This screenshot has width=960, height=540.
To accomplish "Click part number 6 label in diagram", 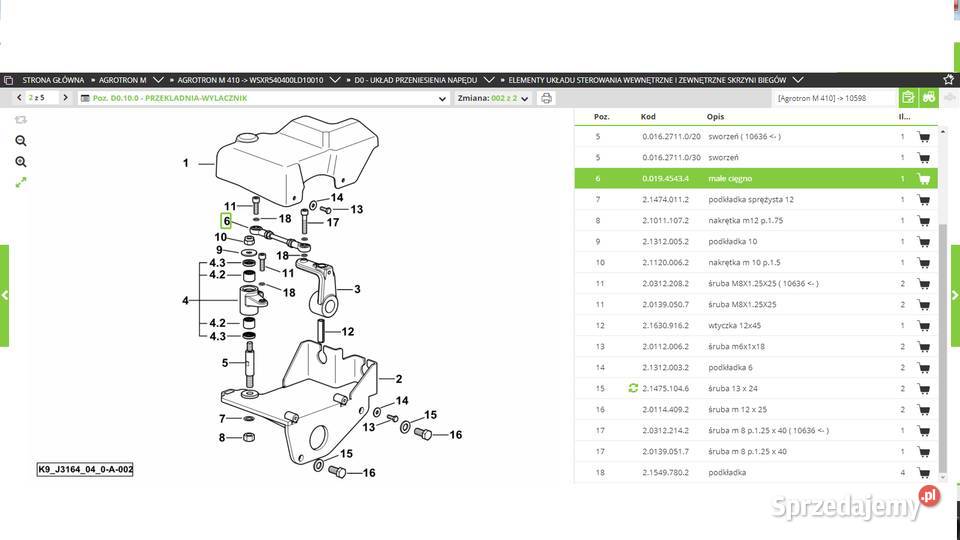I will [226, 221].
